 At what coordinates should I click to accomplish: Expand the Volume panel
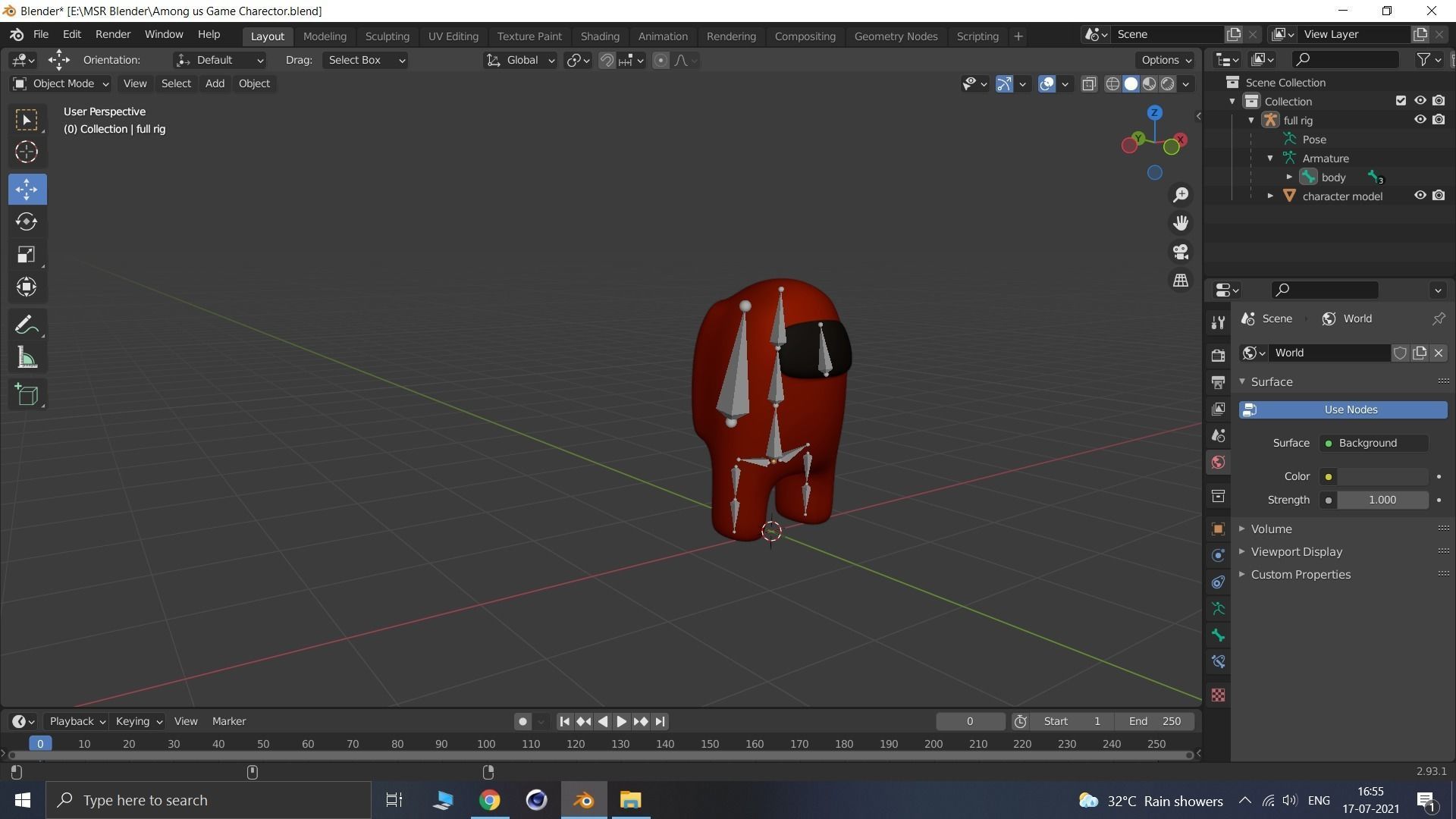[1343, 529]
